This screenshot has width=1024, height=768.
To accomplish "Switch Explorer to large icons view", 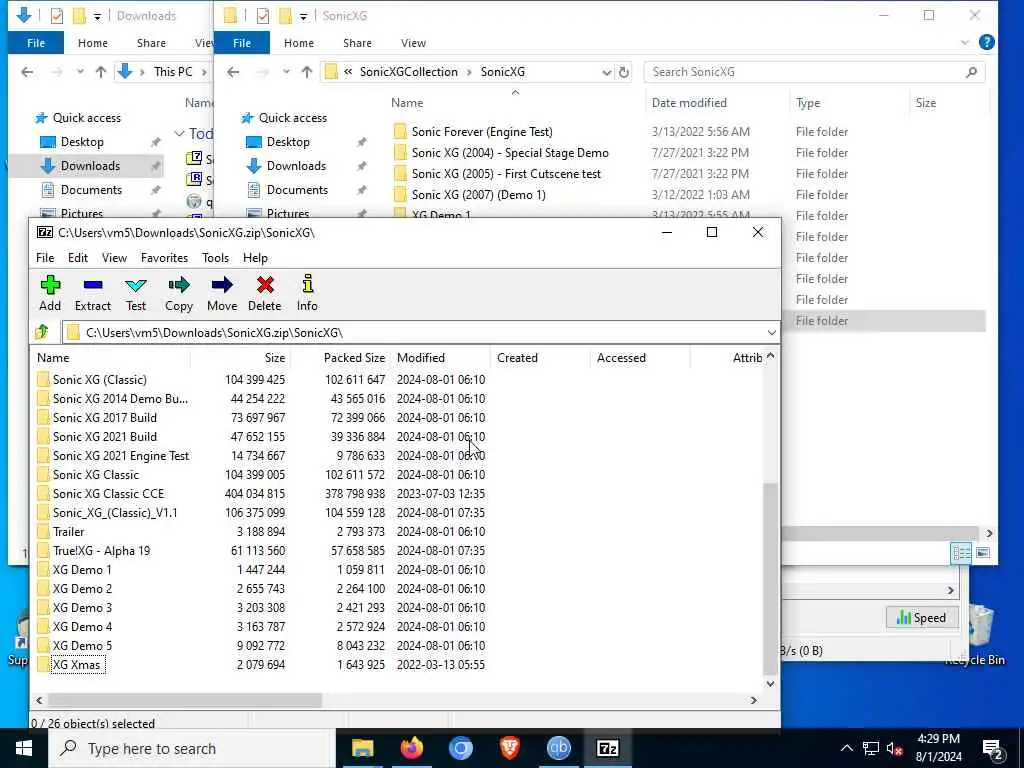I will click(x=983, y=553).
